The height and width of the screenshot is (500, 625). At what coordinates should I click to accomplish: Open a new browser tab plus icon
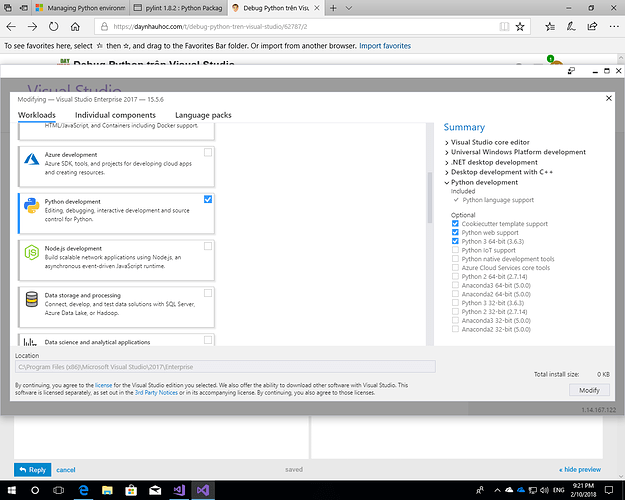click(x=333, y=8)
